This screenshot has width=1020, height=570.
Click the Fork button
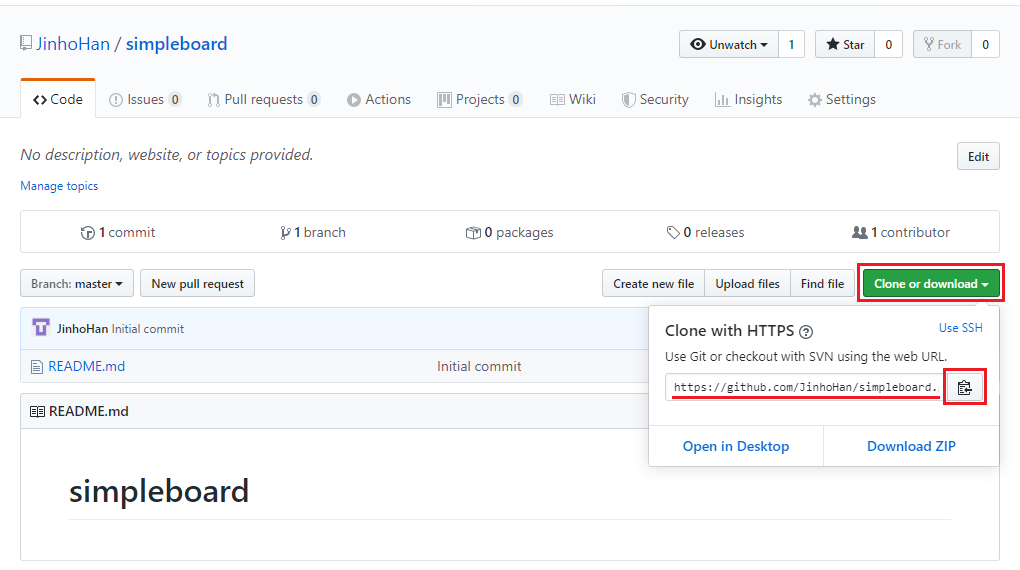943,44
